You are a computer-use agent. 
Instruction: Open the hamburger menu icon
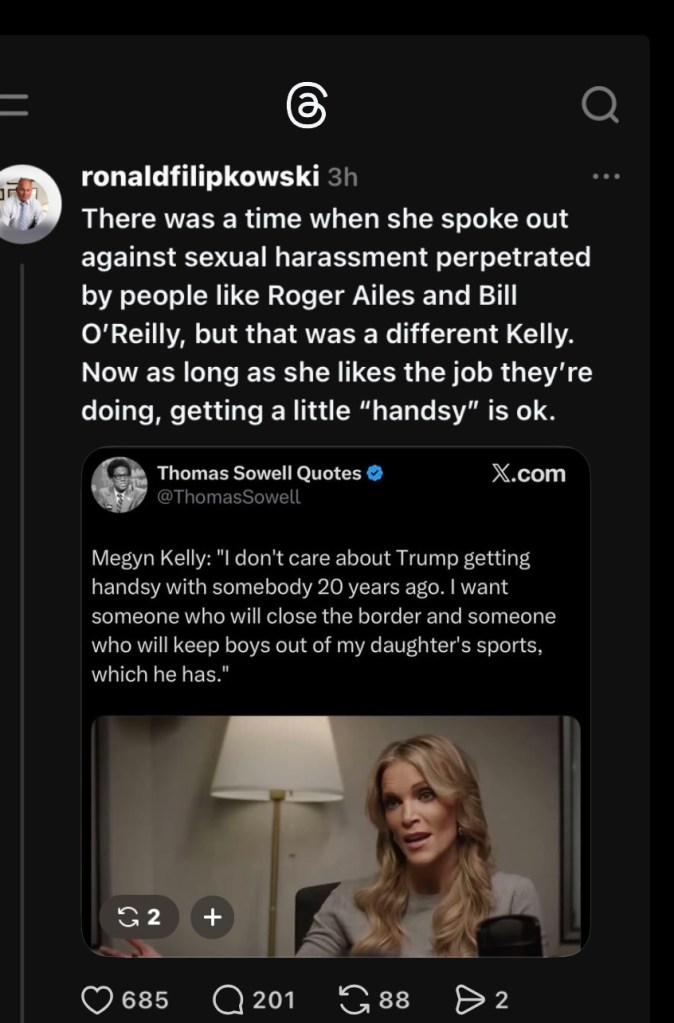(x=12, y=103)
